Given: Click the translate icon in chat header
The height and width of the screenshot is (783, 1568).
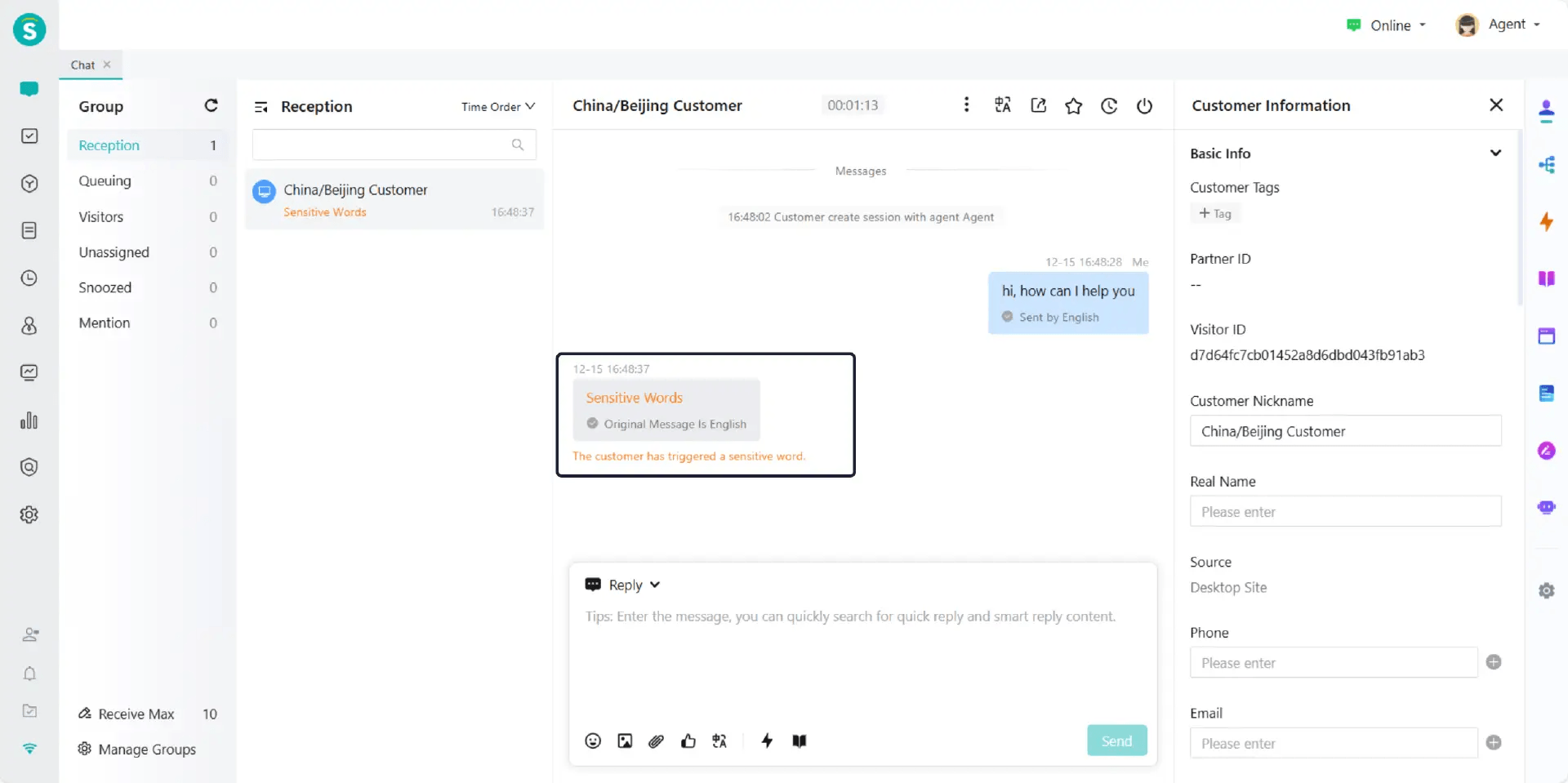Looking at the screenshot, I should point(1003,105).
